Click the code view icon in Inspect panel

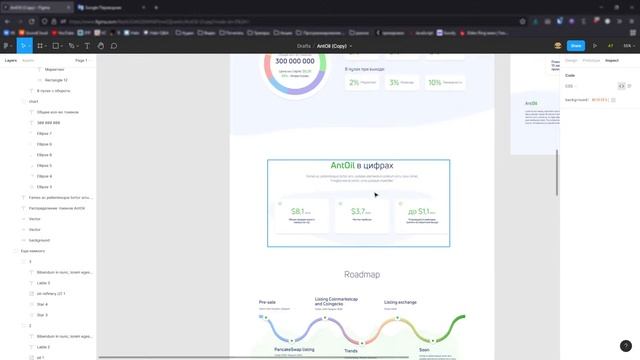coord(621,86)
